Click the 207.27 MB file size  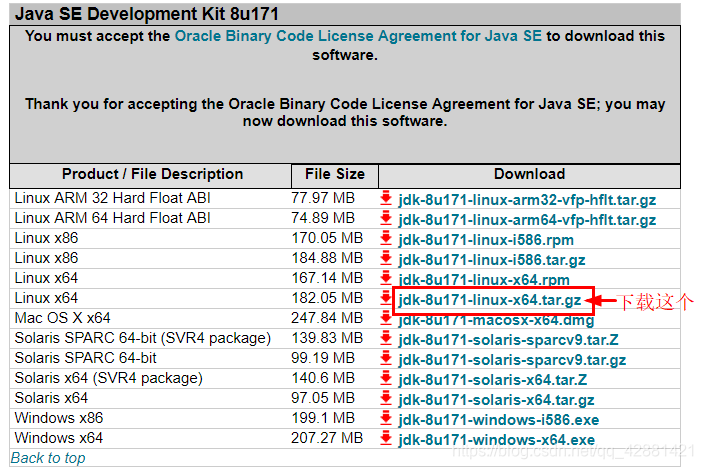click(327, 438)
